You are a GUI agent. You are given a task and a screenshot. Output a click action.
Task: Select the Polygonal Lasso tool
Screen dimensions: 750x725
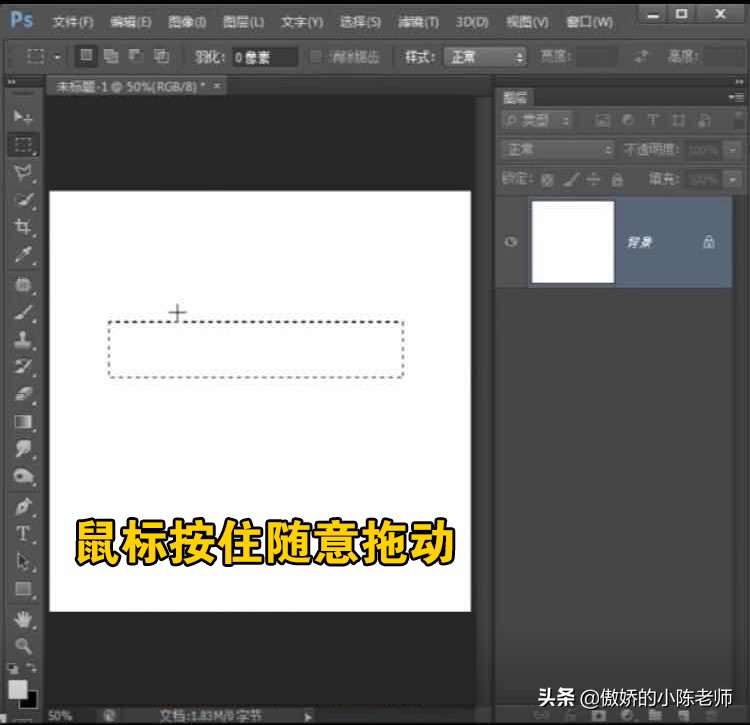tap(22, 172)
